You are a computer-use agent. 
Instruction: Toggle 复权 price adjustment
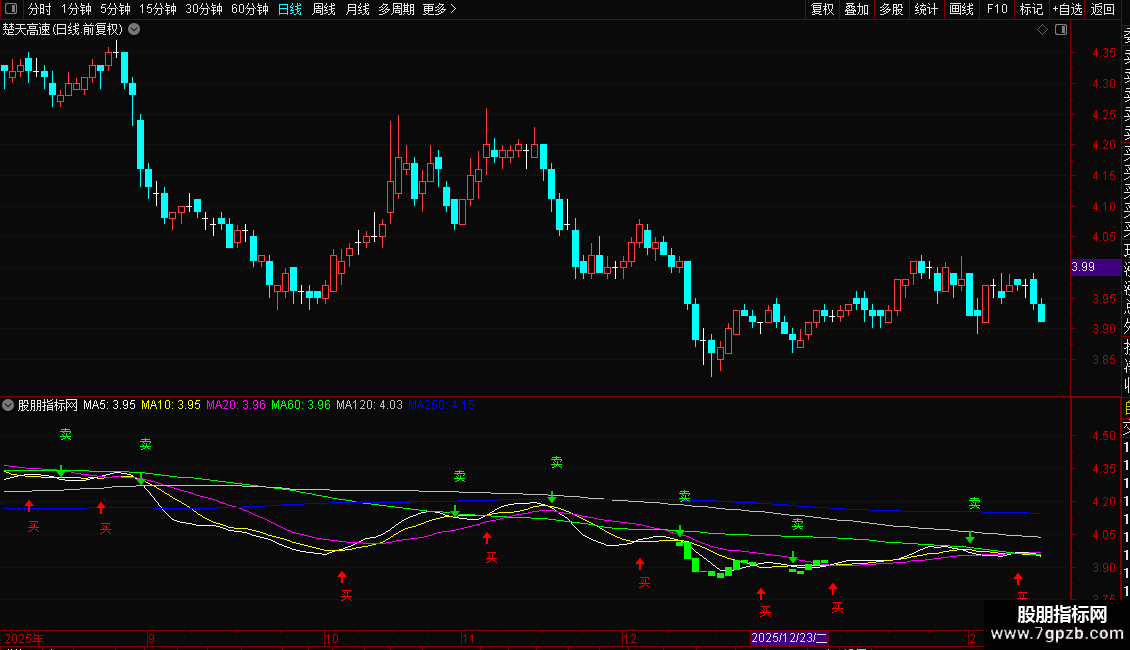tap(822, 10)
